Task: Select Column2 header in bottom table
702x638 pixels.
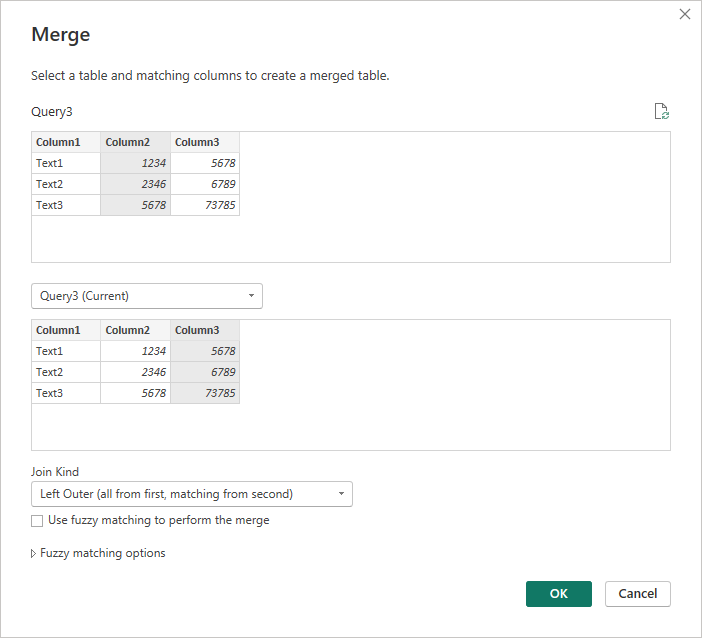Action: [135, 330]
